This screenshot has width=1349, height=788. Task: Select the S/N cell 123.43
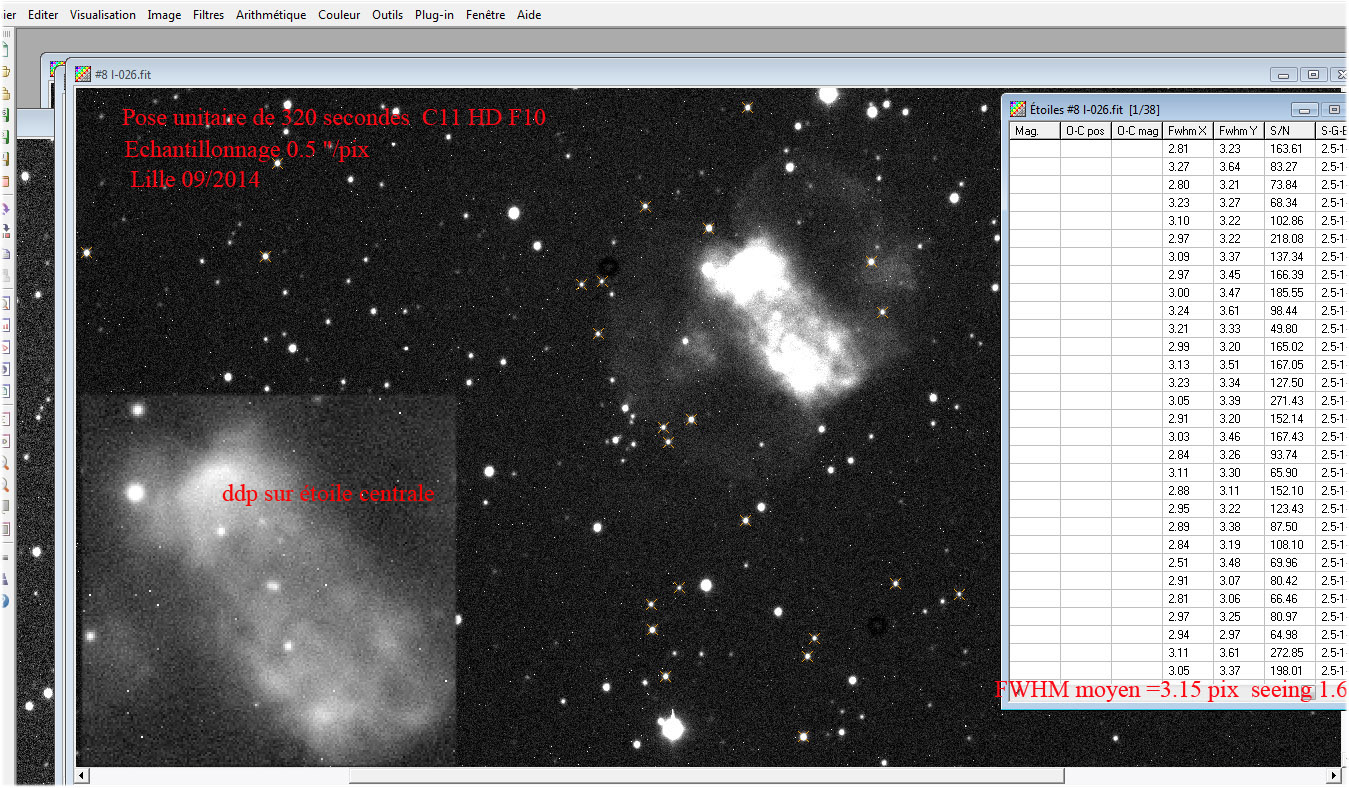coord(1292,509)
